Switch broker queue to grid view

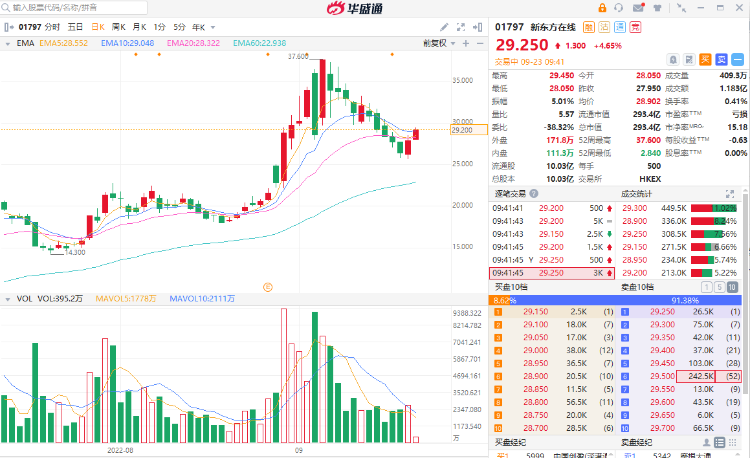click(732, 443)
